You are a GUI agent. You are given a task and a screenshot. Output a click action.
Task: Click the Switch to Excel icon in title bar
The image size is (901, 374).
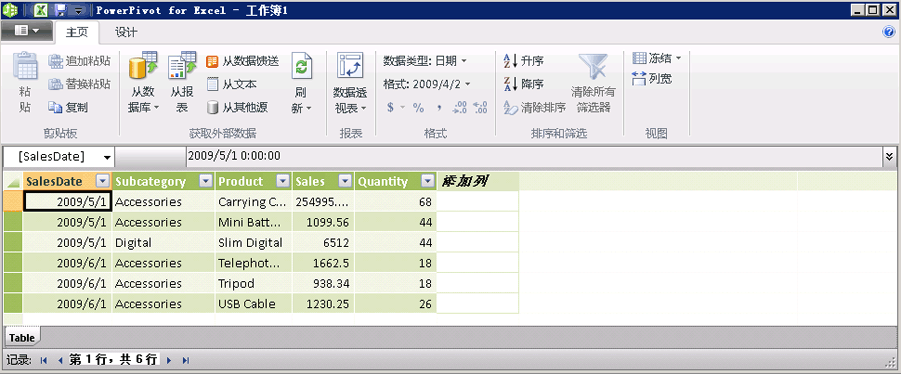[41, 10]
